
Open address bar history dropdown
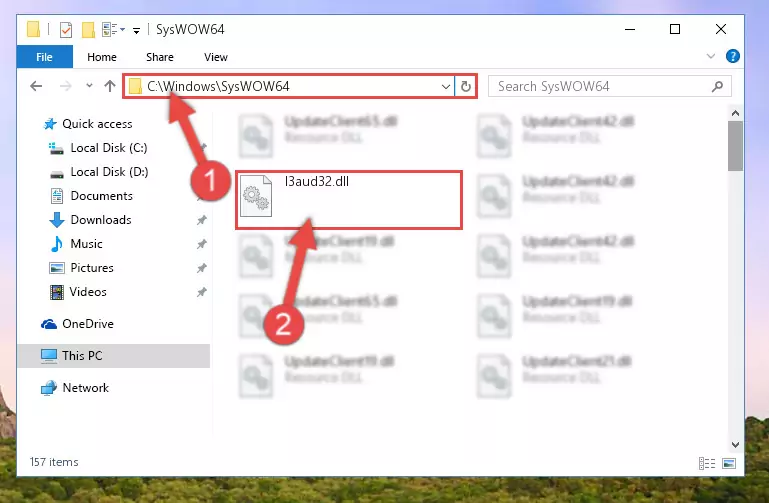(445, 87)
